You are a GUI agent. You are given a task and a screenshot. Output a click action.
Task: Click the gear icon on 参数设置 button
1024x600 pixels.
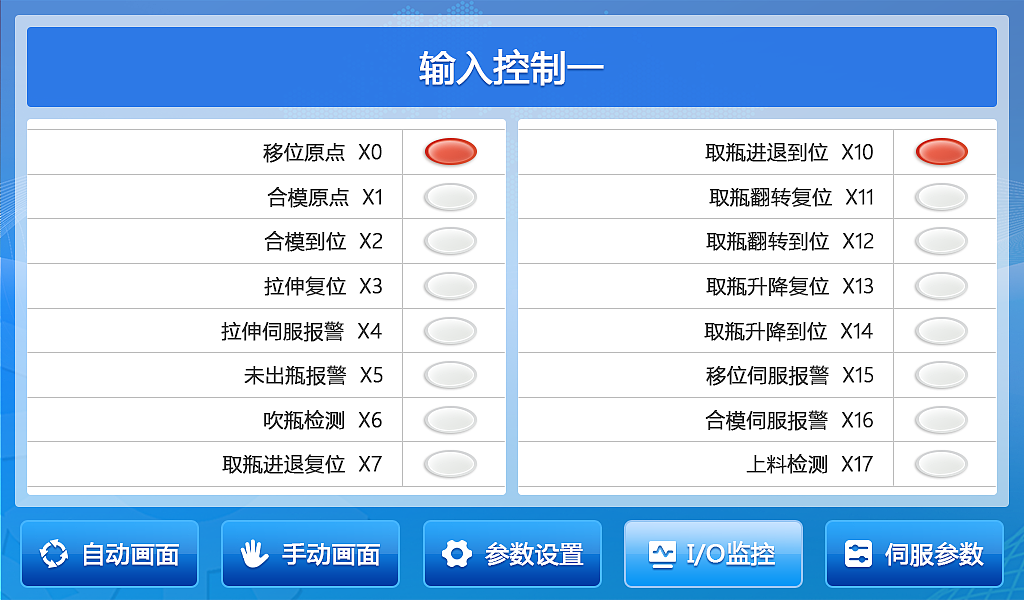click(x=458, y=554)
